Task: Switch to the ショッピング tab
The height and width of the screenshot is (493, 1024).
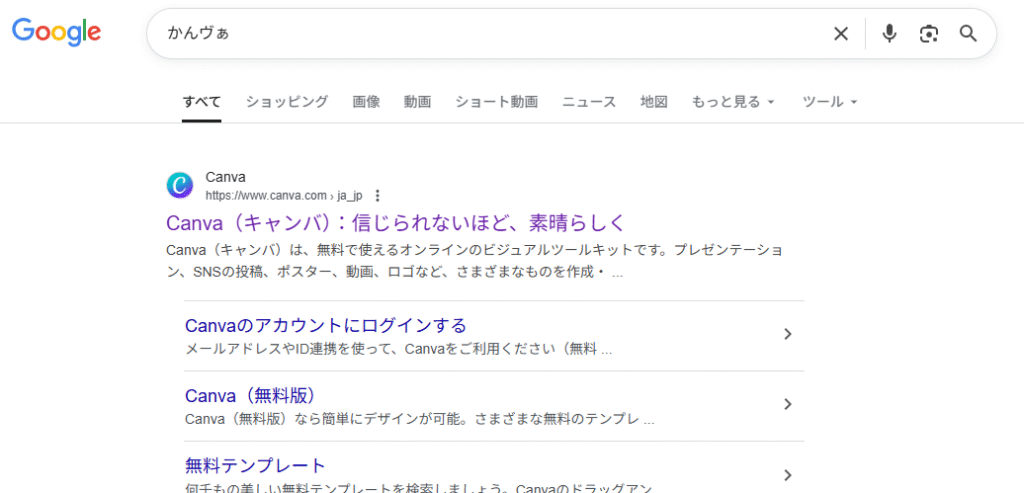Action: (287, 102)
